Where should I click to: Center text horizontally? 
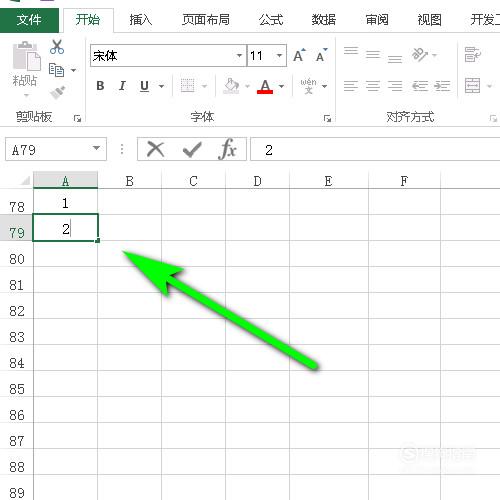[x=373, y=86]
